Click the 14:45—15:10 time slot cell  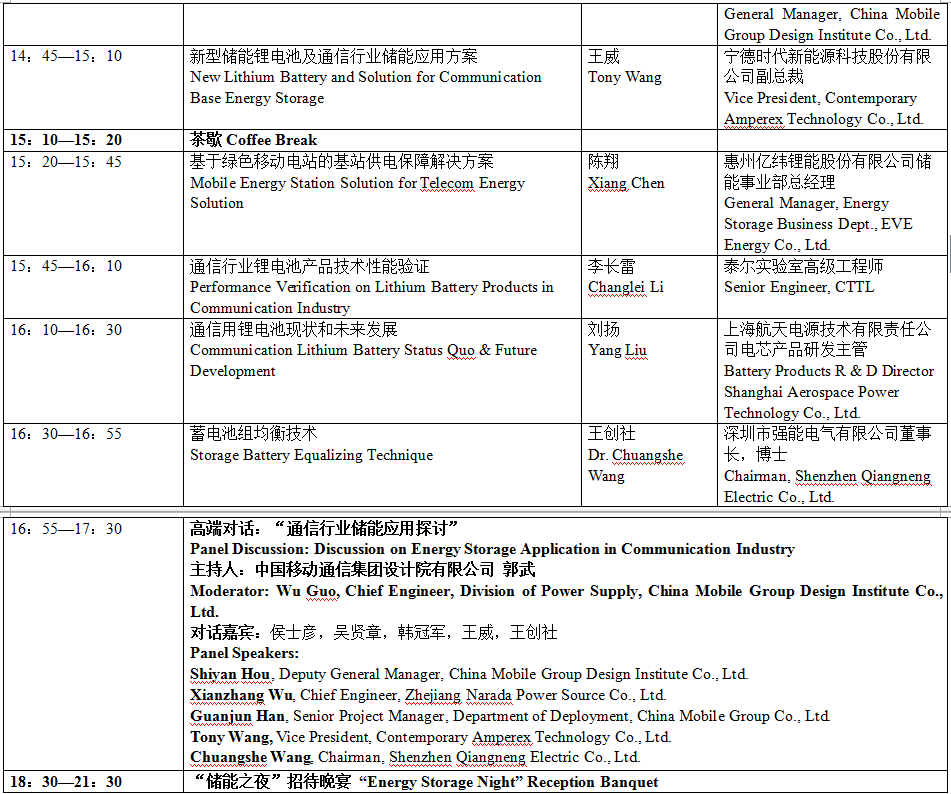coord(66,56)
